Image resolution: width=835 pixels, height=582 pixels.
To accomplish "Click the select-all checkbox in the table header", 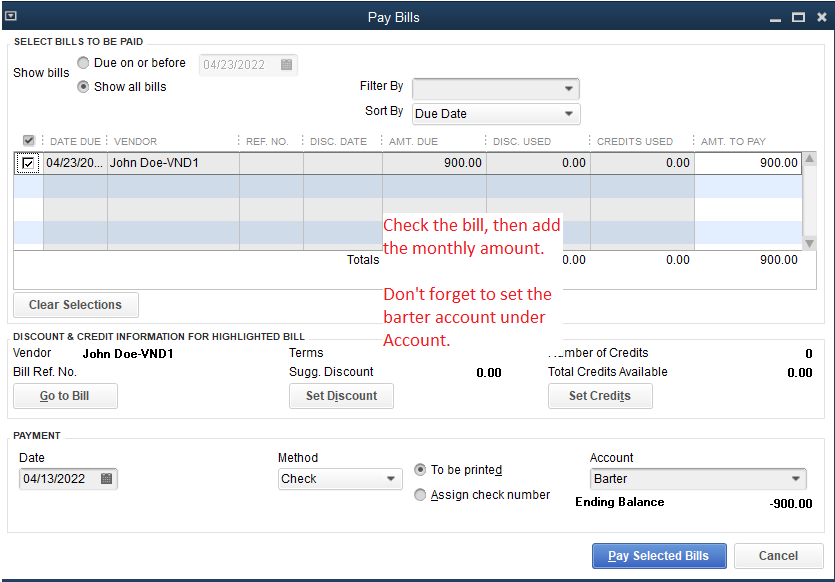I will [x=28, y=141].
